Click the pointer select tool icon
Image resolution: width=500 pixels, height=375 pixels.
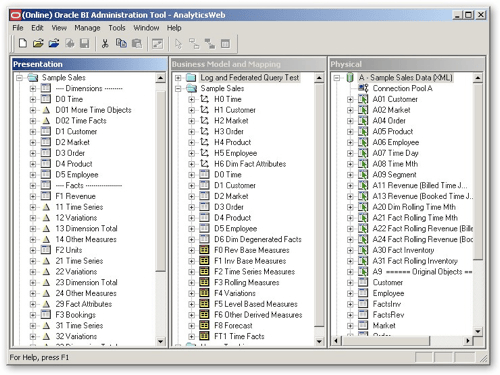179,44
